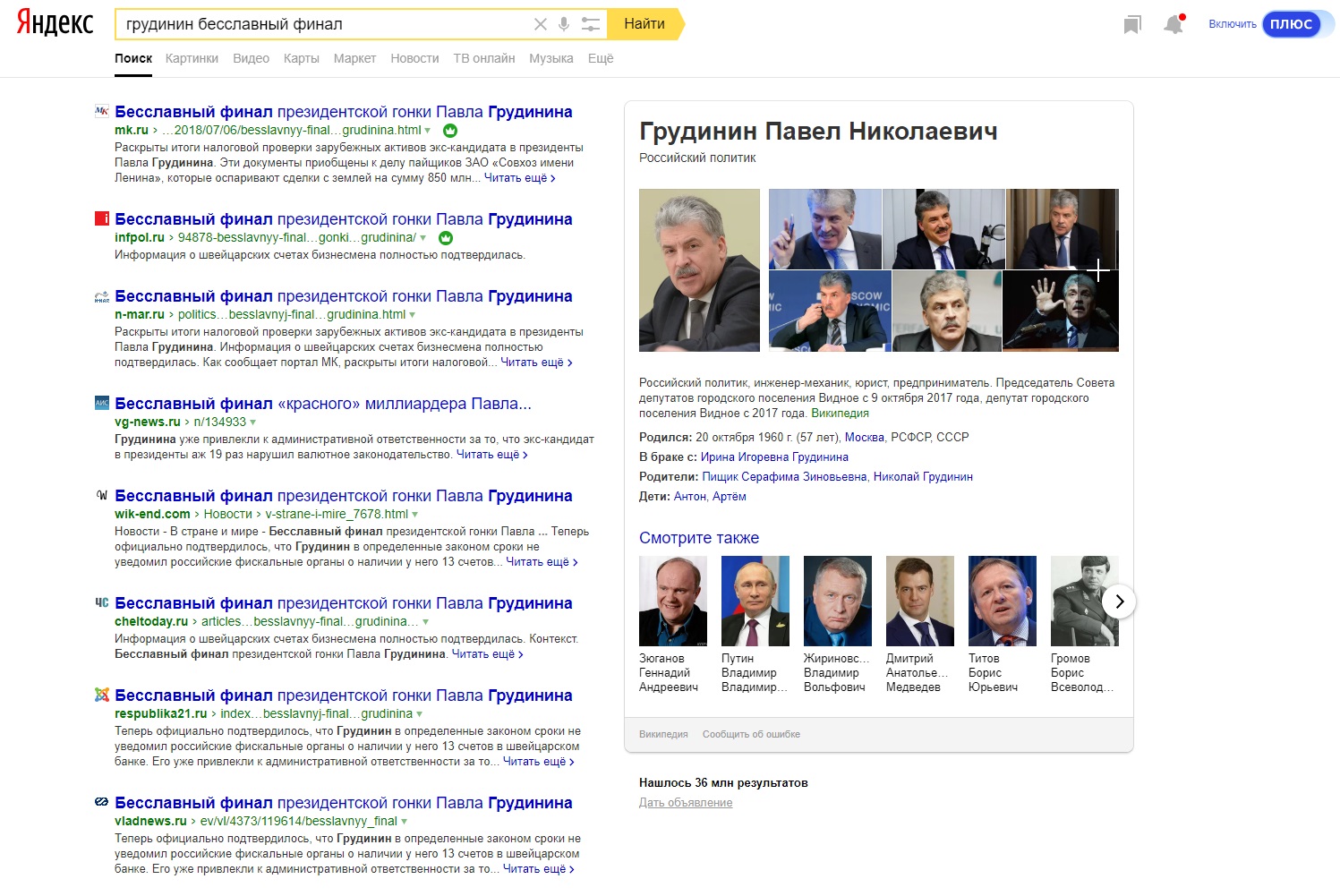Click the Найти search button
1340x896 pixels.
[x=644, y=24]
